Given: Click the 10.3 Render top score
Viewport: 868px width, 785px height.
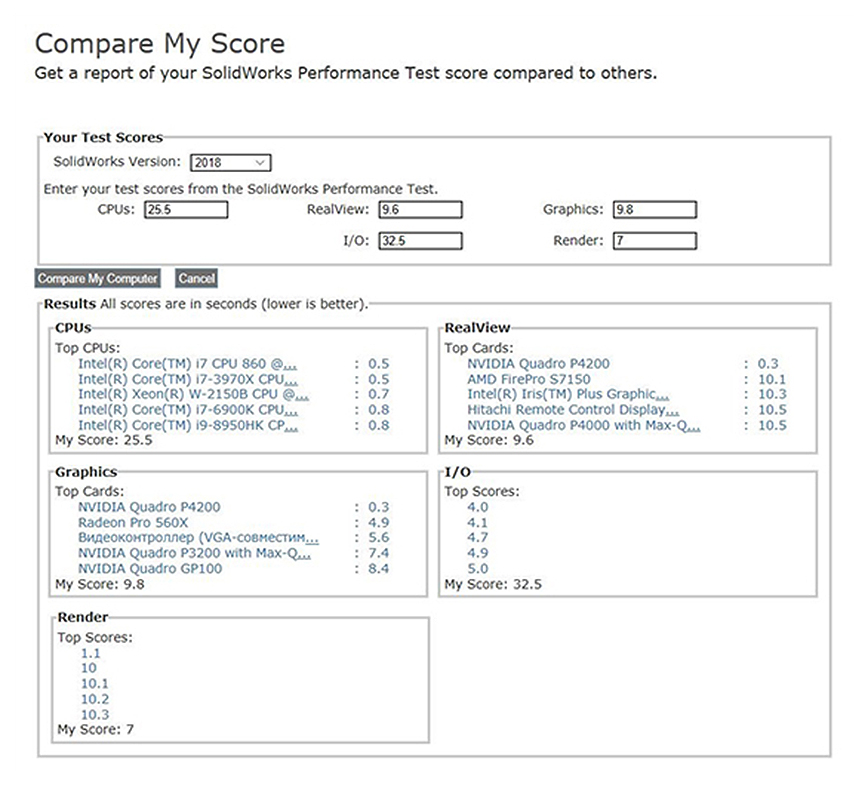Looking at the screenshot, I should coord(95,715).
